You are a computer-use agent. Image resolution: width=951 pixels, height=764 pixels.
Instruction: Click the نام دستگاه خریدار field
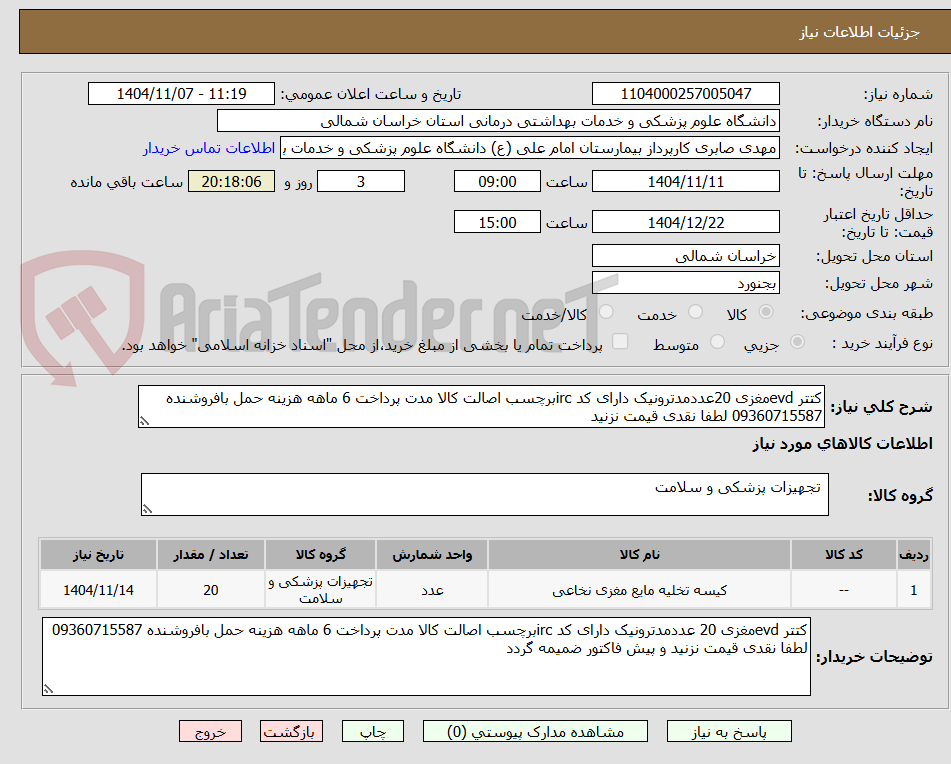498,121
